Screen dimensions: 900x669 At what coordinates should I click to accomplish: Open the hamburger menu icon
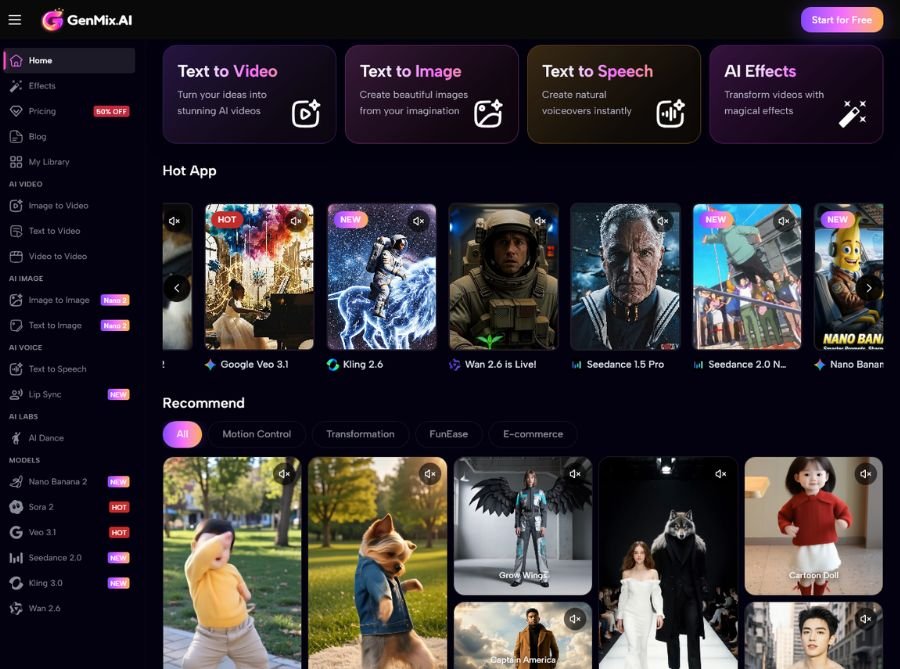click(x=15, y=20)
